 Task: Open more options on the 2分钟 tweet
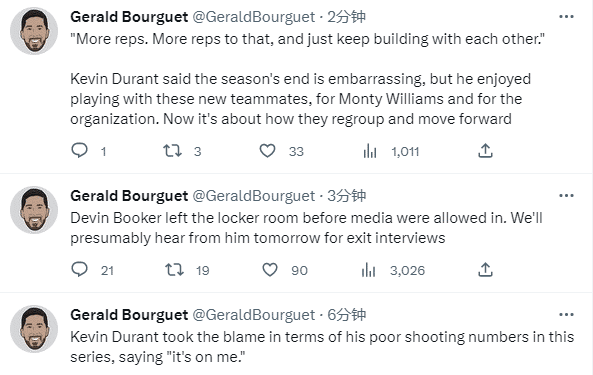(566, 17)
